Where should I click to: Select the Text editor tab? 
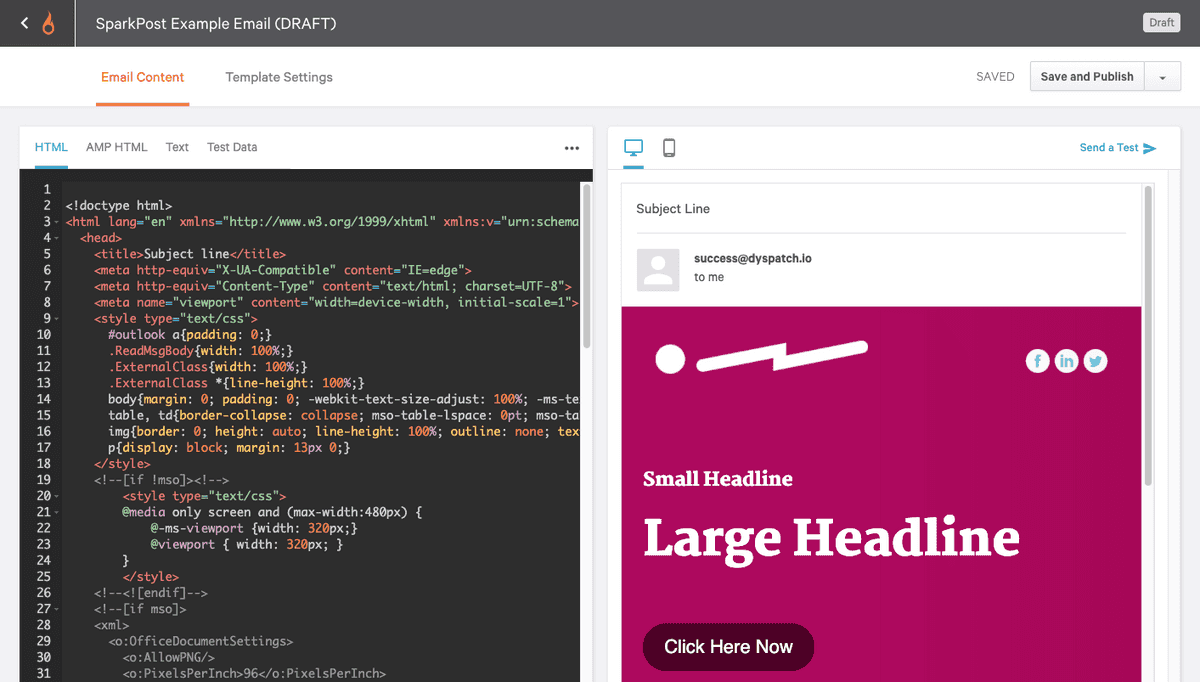(177, 147)
